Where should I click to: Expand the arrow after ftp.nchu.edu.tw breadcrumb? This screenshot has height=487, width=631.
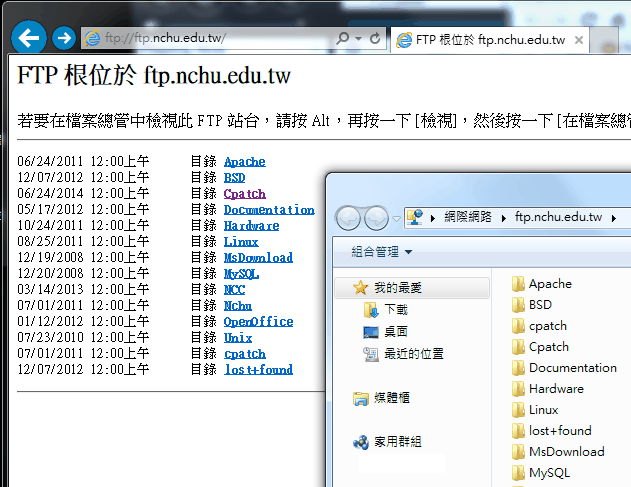[614, 218]
